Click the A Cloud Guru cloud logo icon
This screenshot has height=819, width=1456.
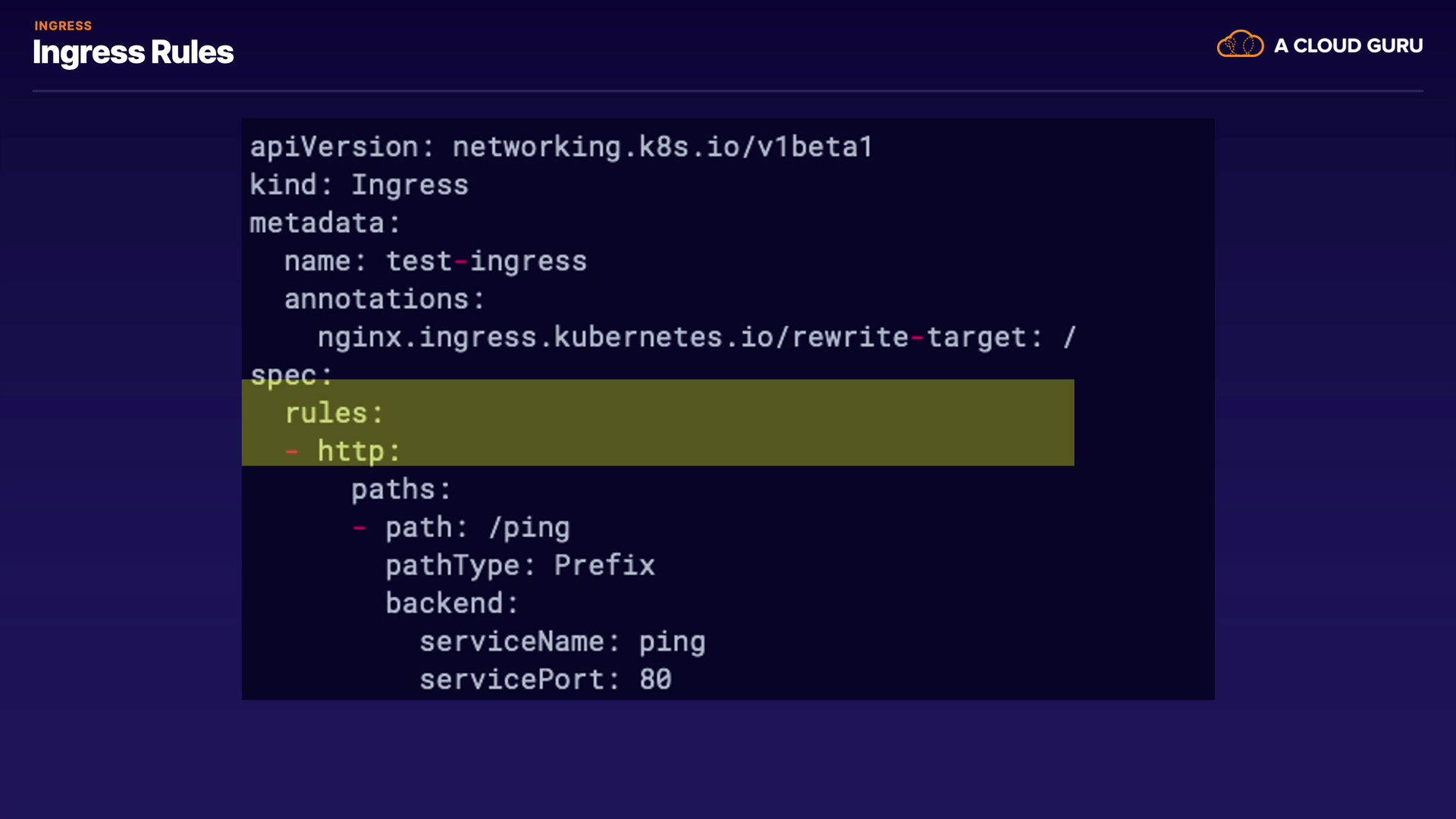click(x=1240, y=45)
